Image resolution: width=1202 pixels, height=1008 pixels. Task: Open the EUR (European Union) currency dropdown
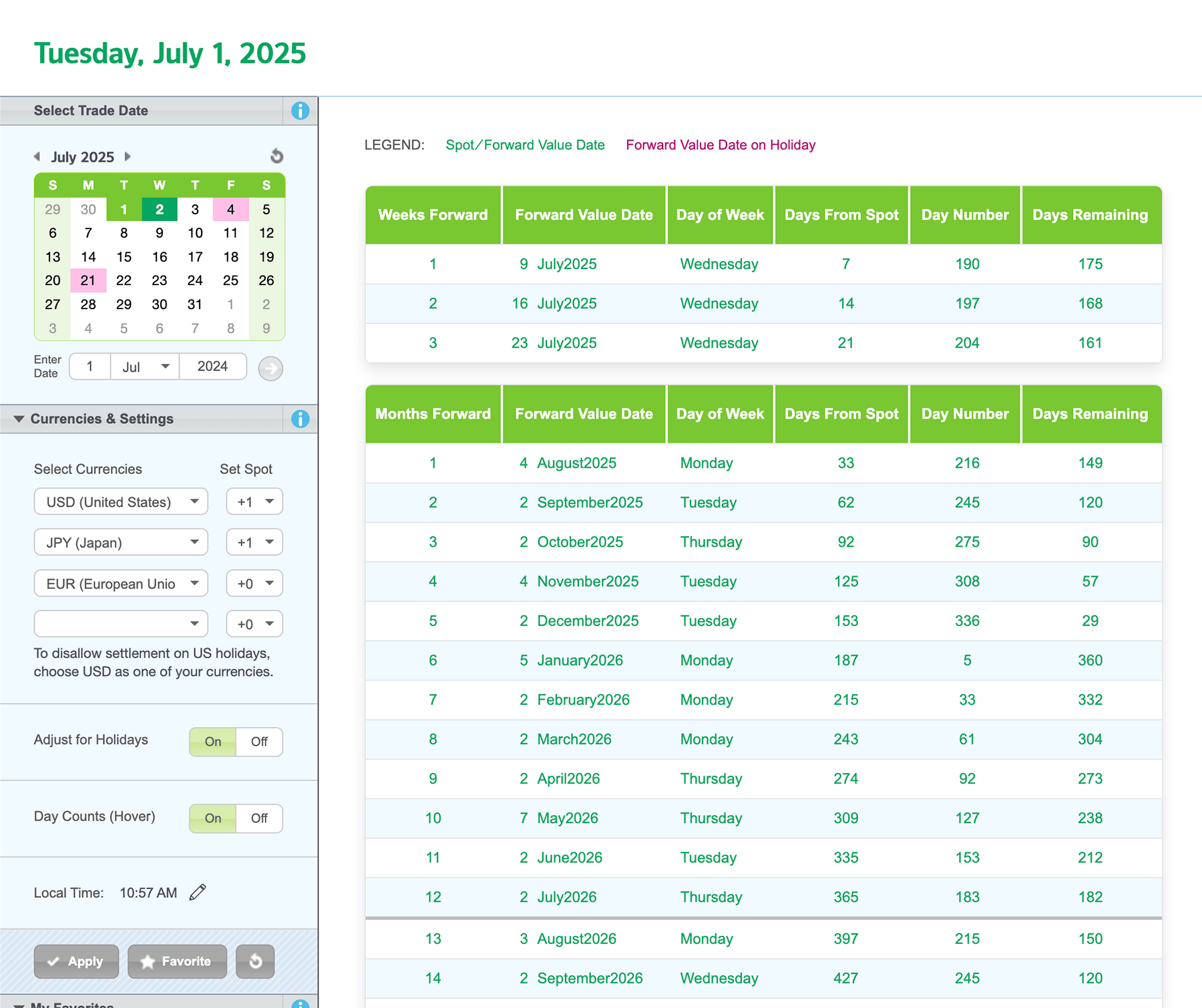tap(121, 583)
